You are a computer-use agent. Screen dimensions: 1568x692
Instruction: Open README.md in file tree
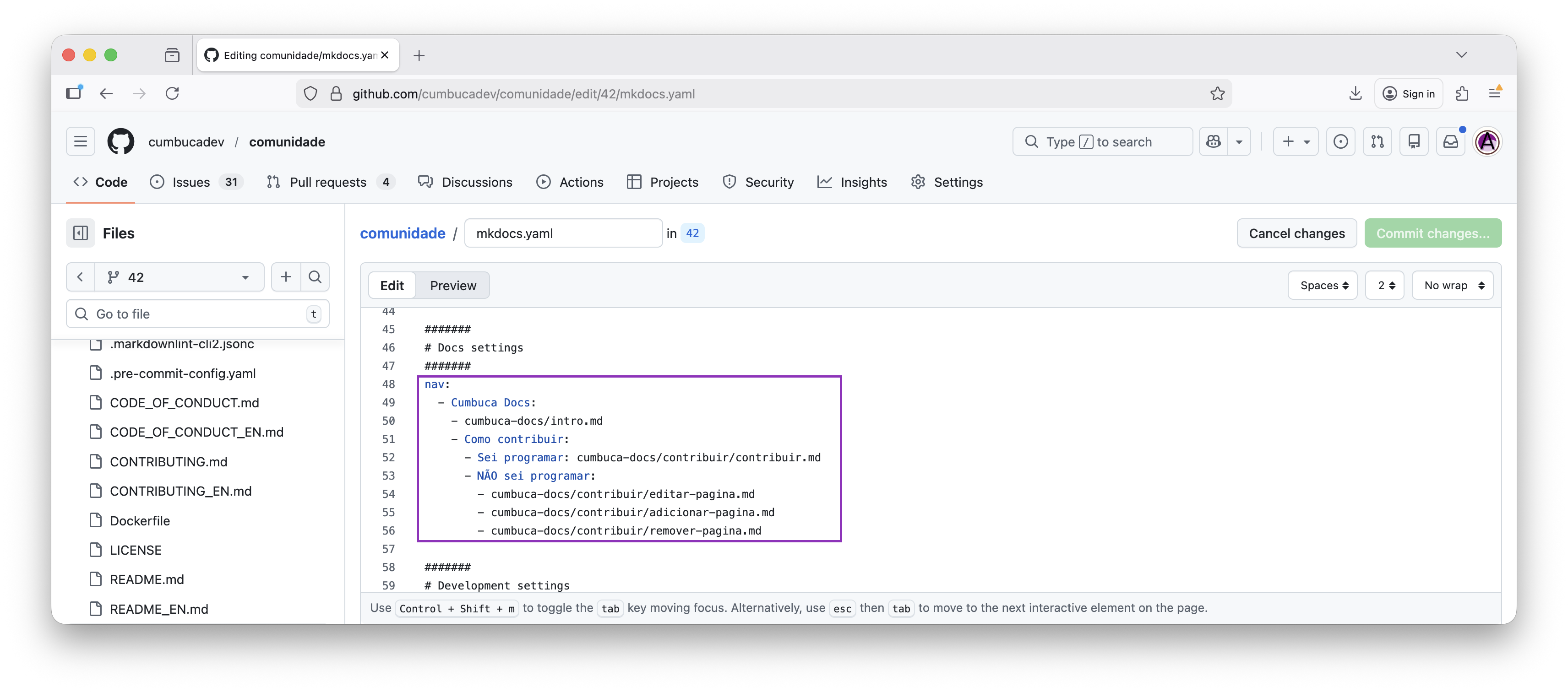pos(147,579)
